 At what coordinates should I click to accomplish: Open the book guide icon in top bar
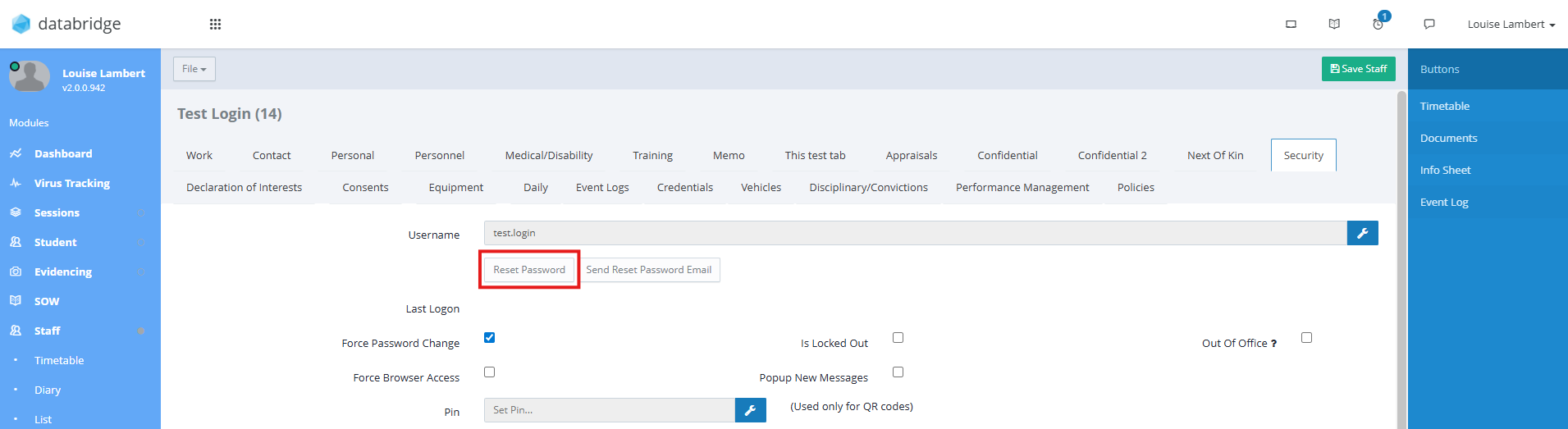point(1334,25)
